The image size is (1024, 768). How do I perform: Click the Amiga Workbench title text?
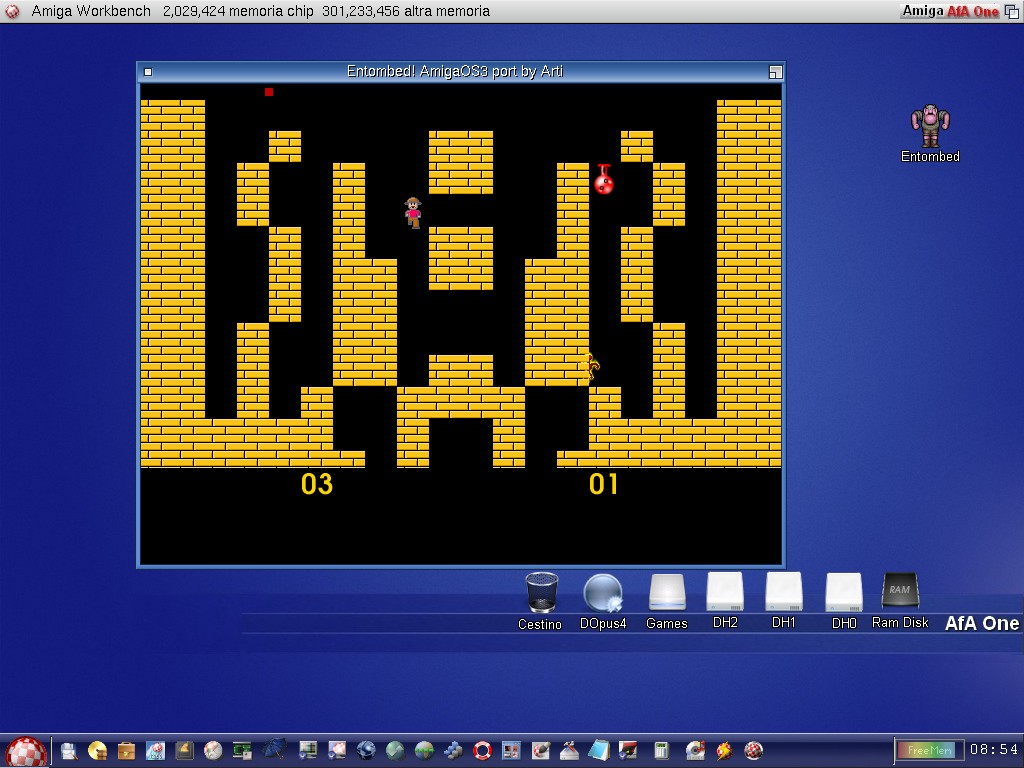(91, 11)
